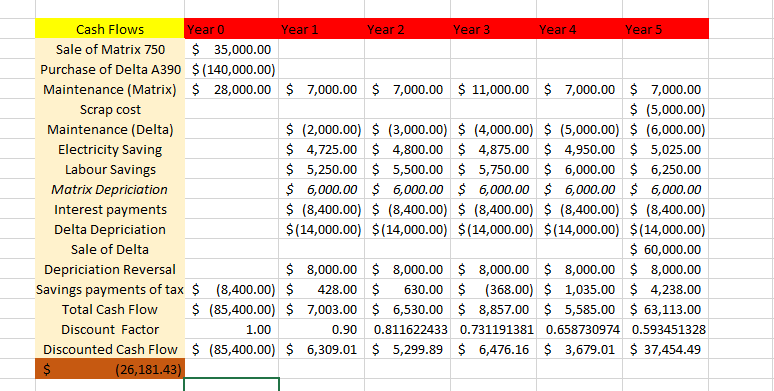Click the Year 1 column header
The width and height of the screenshot is (774, 391).
[321, 29]
